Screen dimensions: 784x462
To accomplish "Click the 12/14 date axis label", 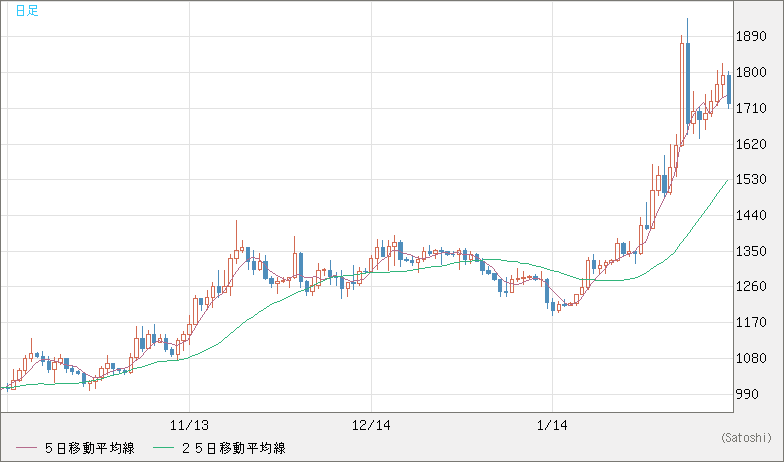I will pyautogui.click(x=371, y=426).
